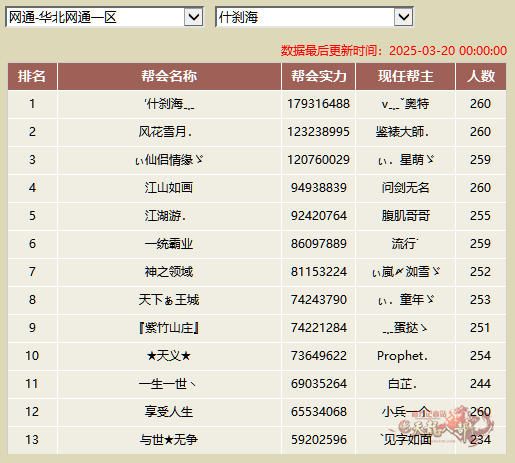Click member count 253 for 天下ぁ王城

480,300
